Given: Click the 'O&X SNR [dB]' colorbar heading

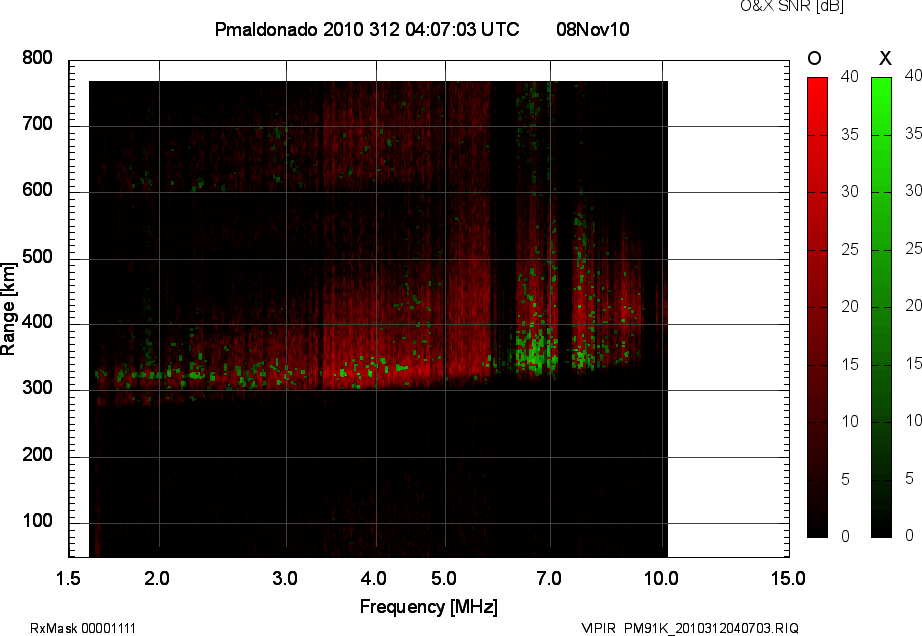Looking at the screenshot, I should tap(791, 6).
